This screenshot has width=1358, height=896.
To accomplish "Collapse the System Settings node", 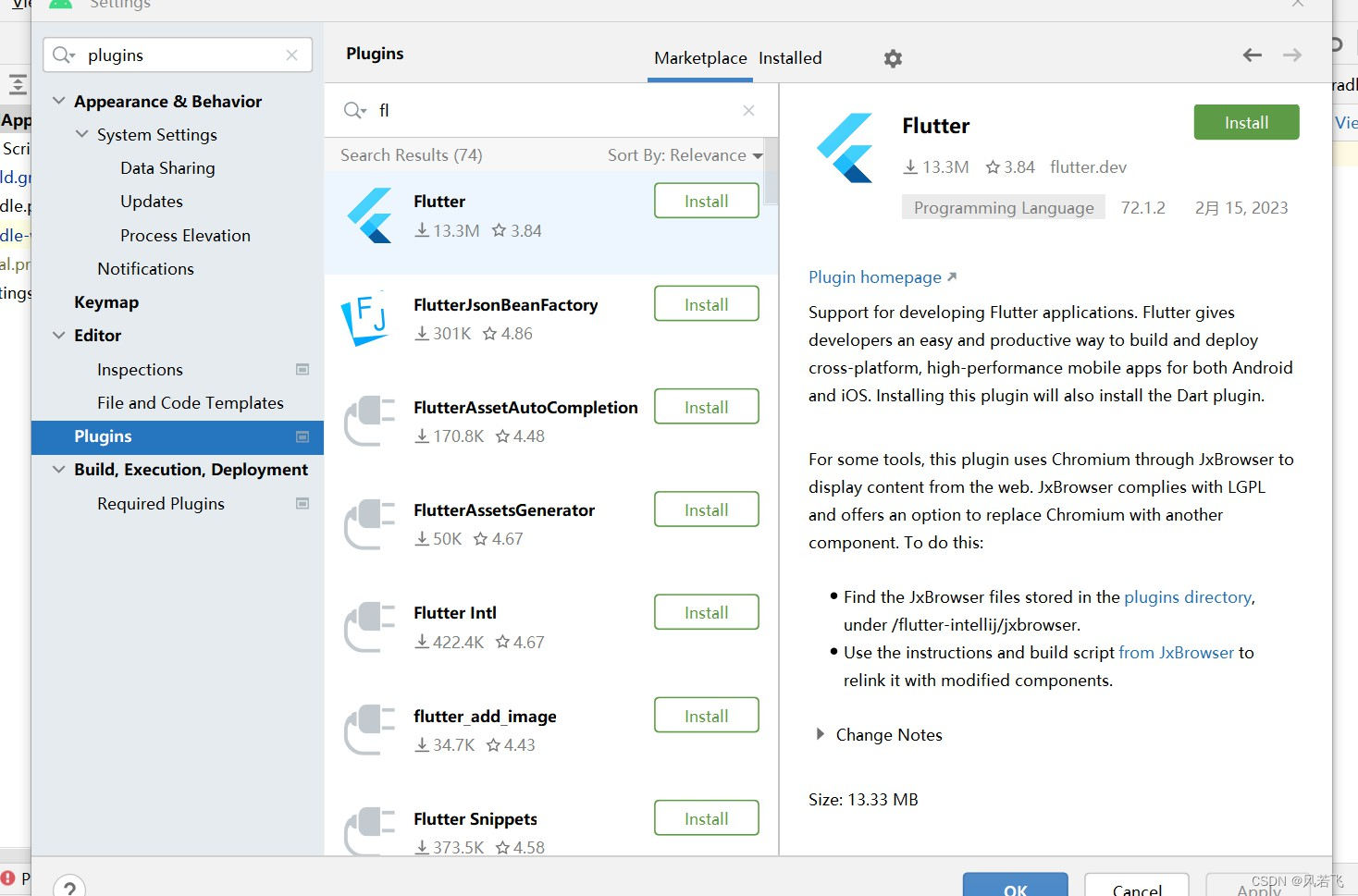I will click(x=82, y=134).
